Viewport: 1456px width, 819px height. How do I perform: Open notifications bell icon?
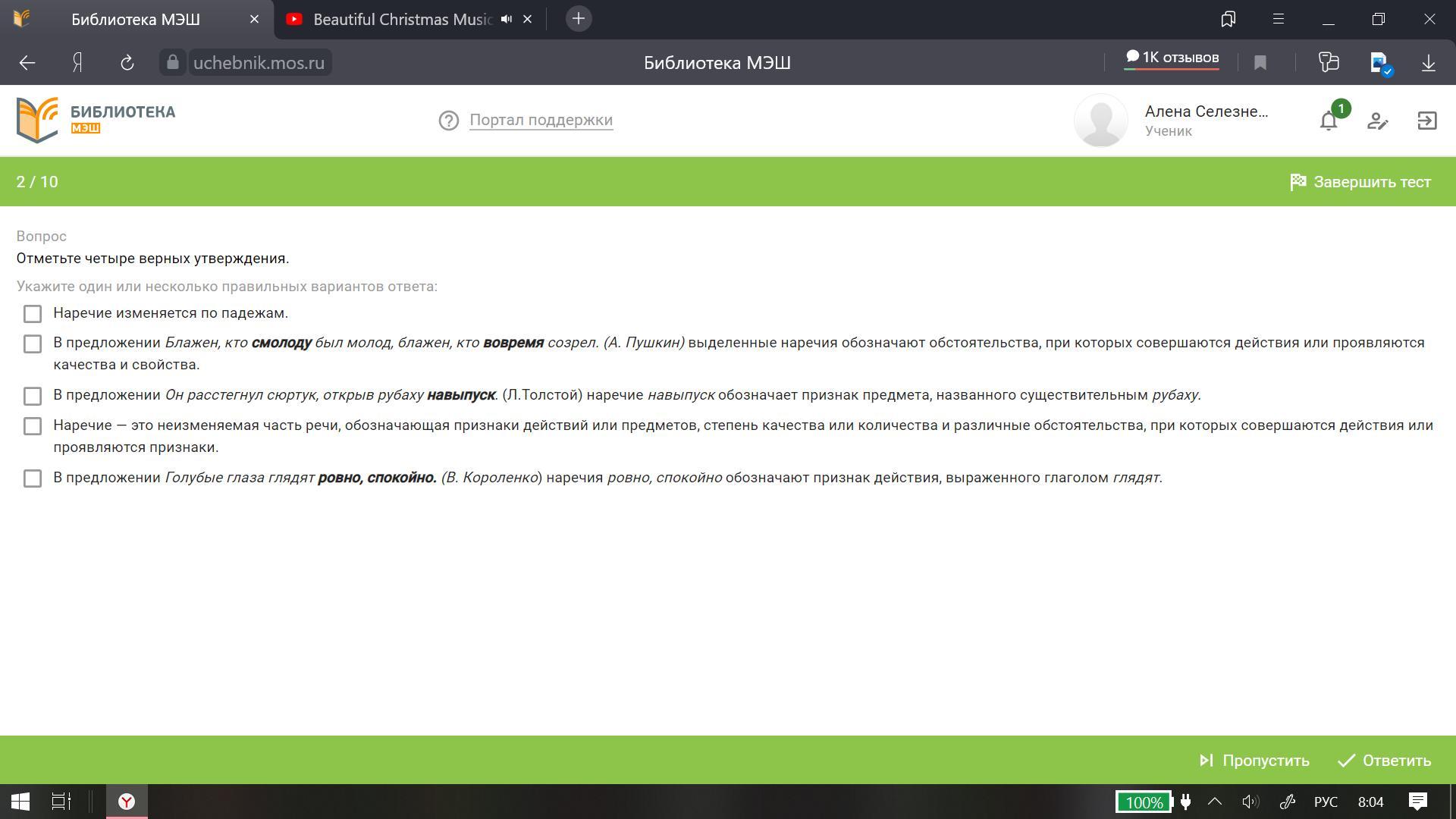[x=1328, y=121]
